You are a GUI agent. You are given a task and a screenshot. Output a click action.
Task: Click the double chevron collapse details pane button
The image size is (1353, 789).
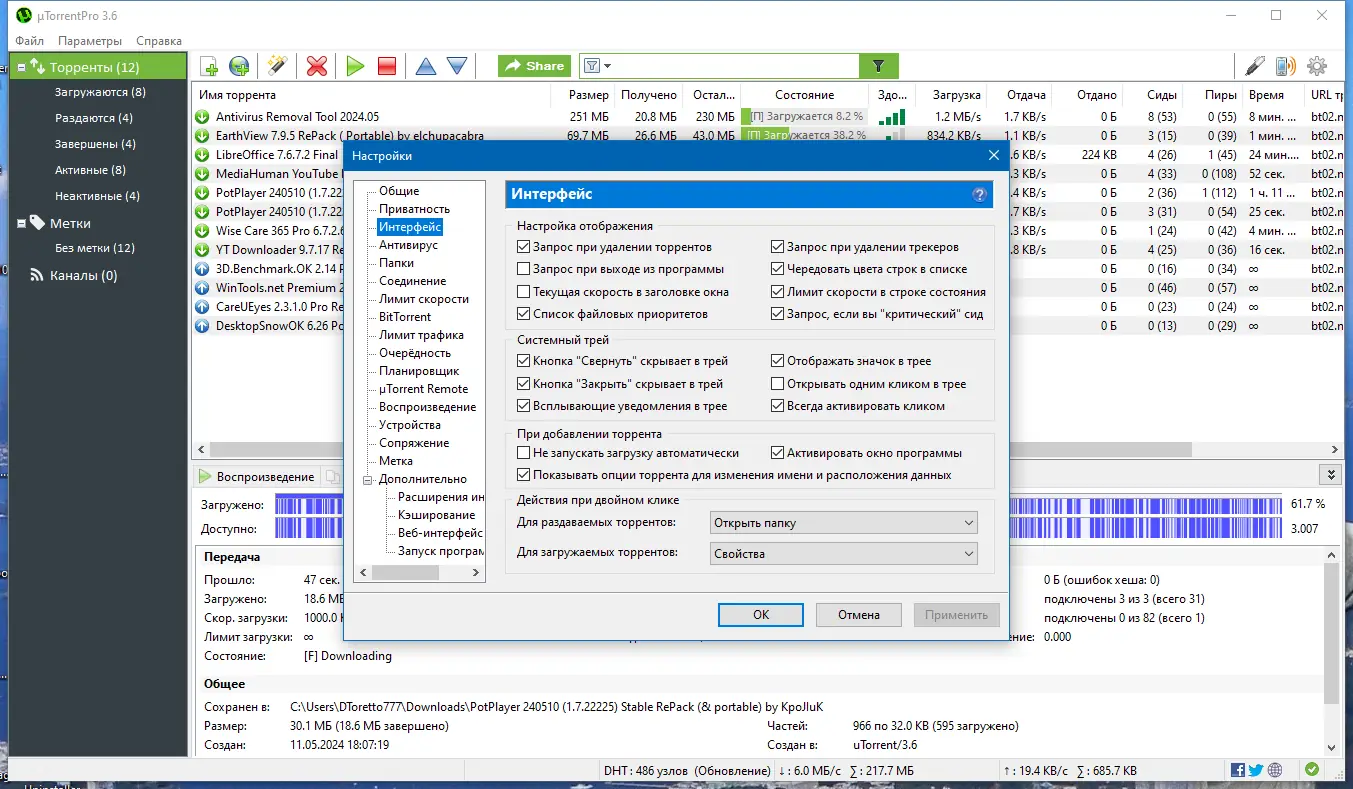(x=1330, y=476)
